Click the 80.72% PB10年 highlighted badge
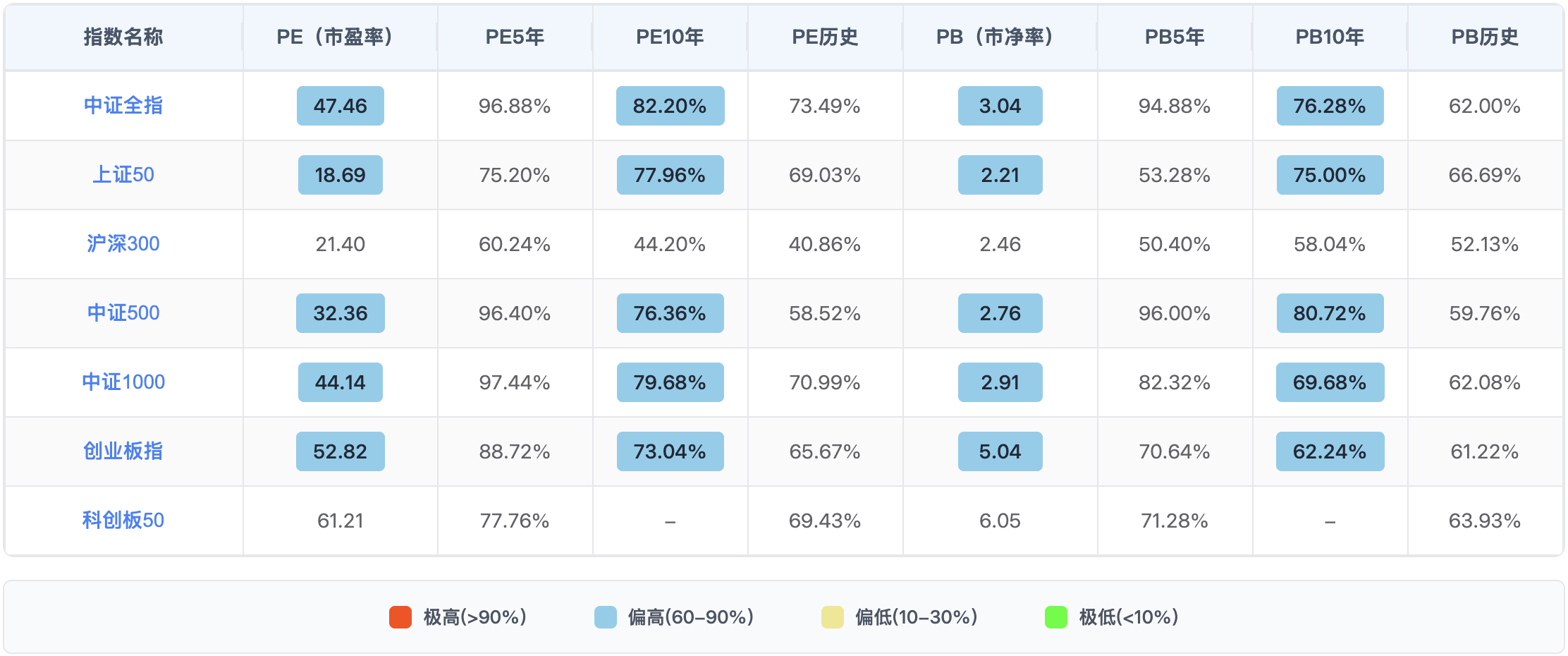The width and height of the screenshot is (1568, 656). (1330, 313)
